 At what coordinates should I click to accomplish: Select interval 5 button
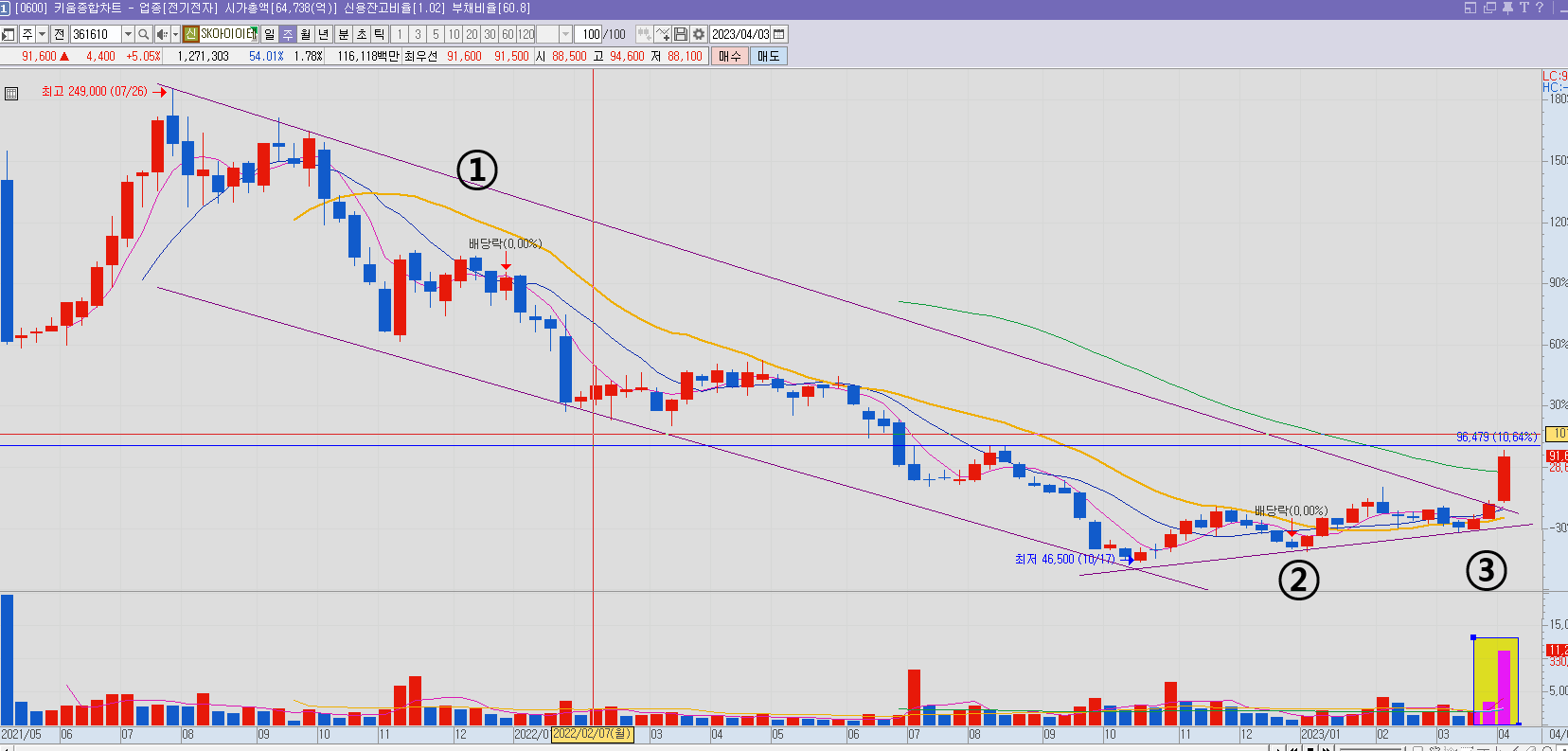coord(436,34)
